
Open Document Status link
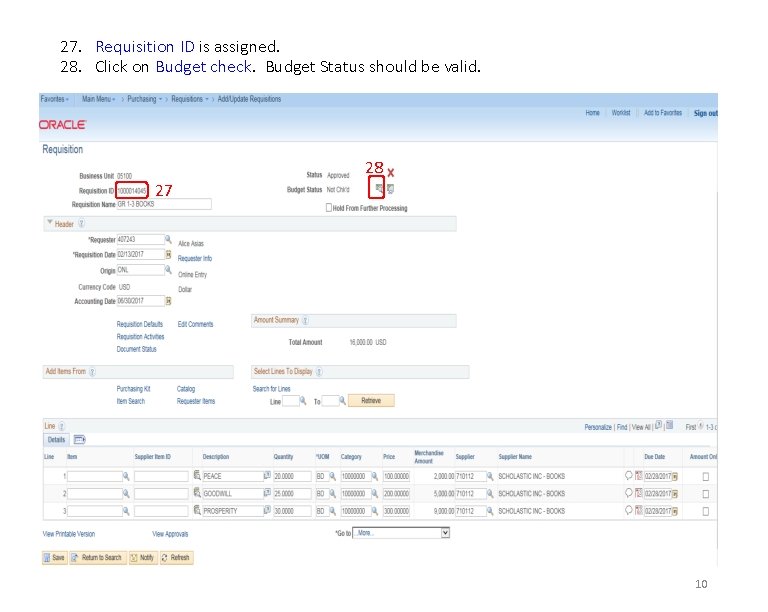pos(136,349)
